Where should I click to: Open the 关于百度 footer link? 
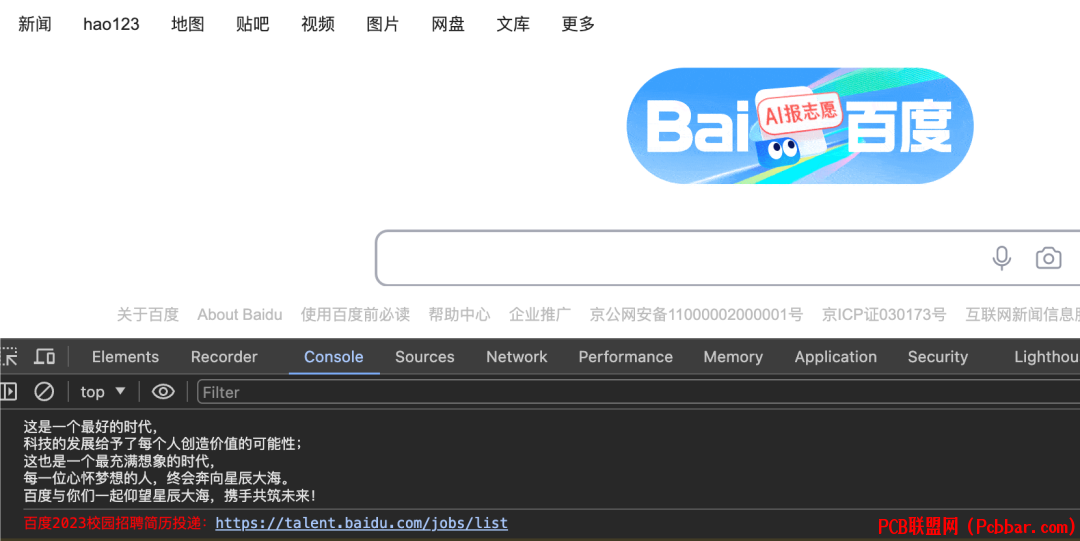[x=147, y=315]
